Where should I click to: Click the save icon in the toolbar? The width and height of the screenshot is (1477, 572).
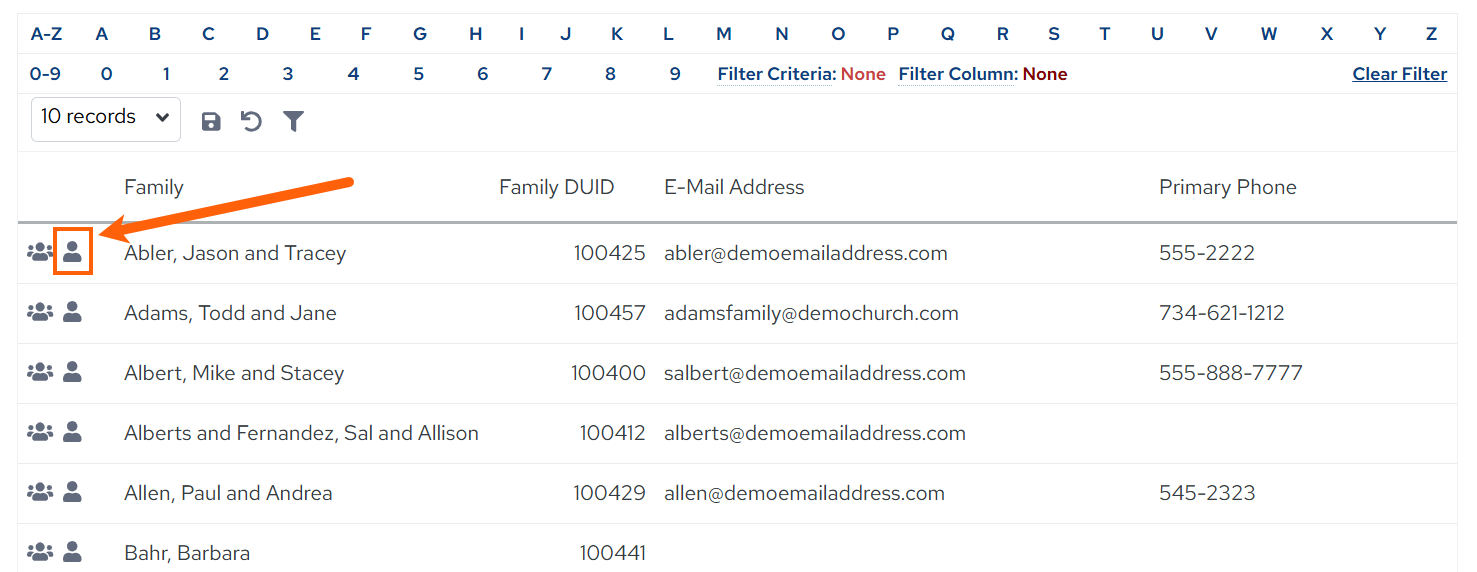pyautogui.click(x=211, y=122)
